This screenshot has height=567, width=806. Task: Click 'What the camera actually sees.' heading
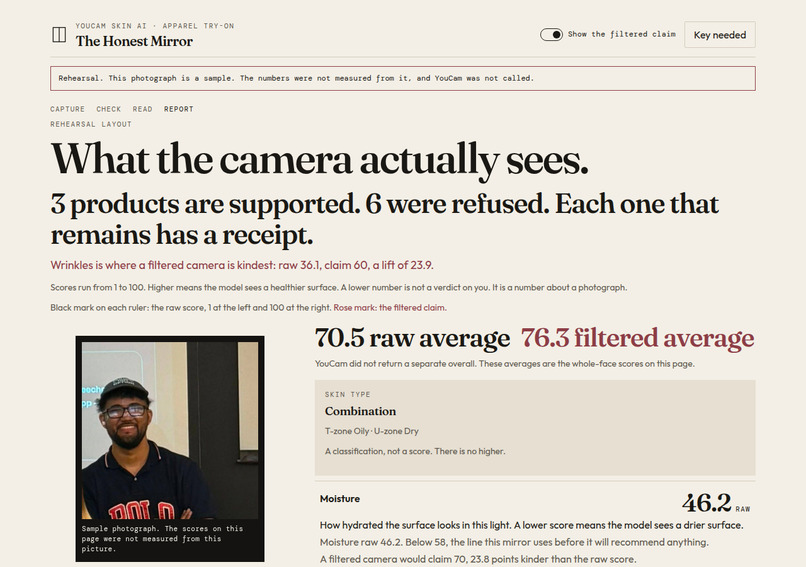(319, 160)
